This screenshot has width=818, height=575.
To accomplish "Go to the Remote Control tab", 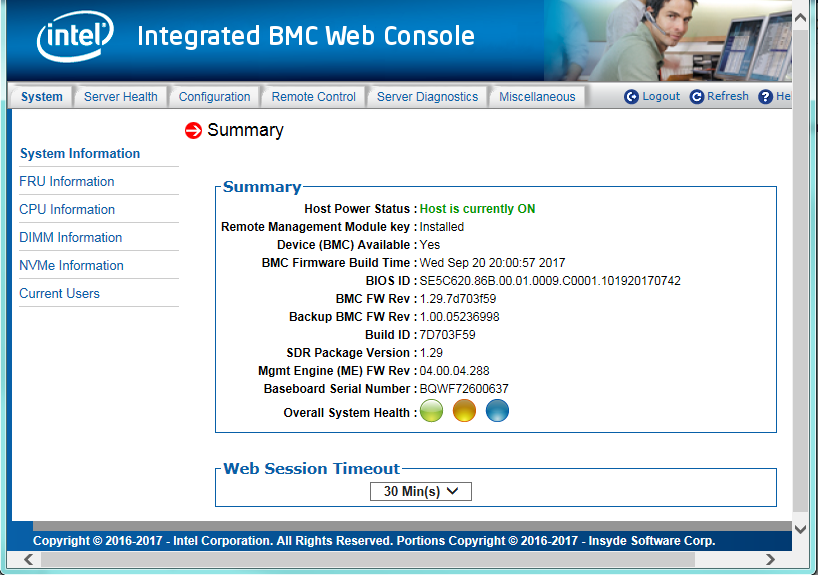I will (x=313, y=97).
